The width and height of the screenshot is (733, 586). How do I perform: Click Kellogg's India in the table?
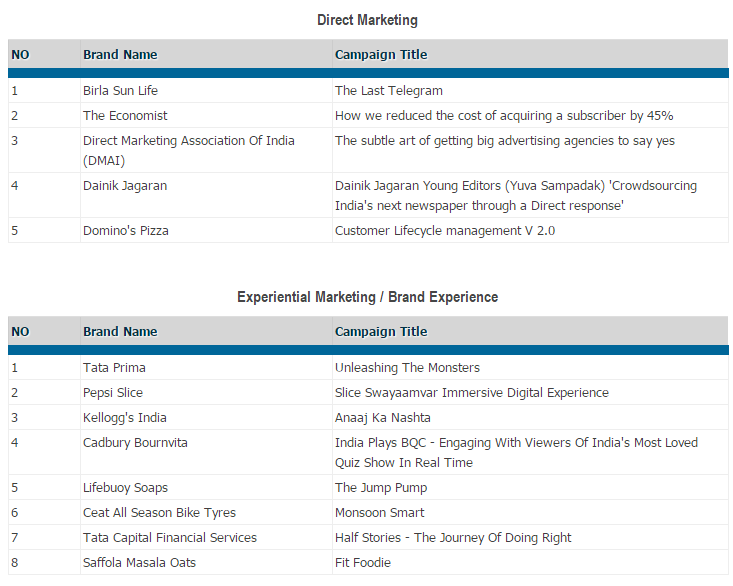pyautogui.click(x=125, y=418)
